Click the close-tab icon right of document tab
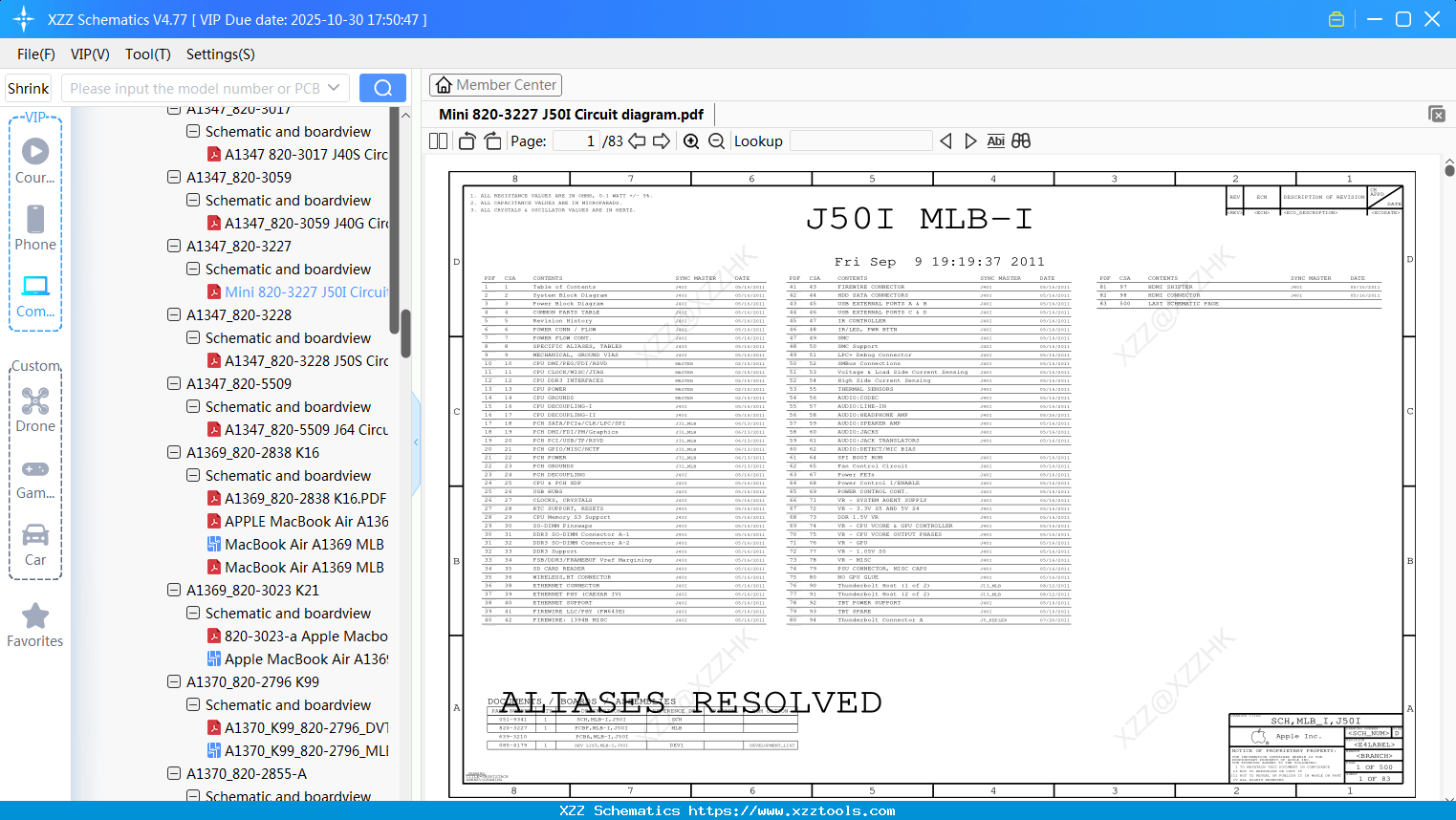 click(x=1437, y=114)
